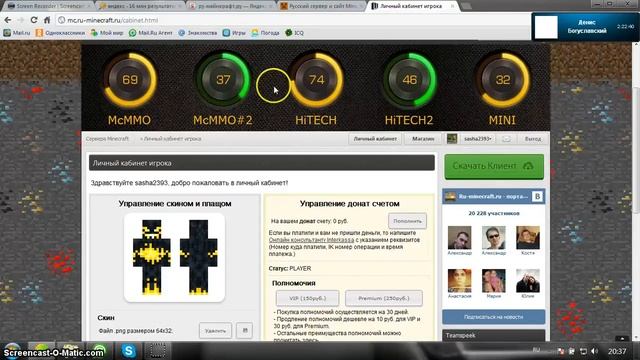Open the messages envelope icon

pyautogui.click(x=506, y=139)
